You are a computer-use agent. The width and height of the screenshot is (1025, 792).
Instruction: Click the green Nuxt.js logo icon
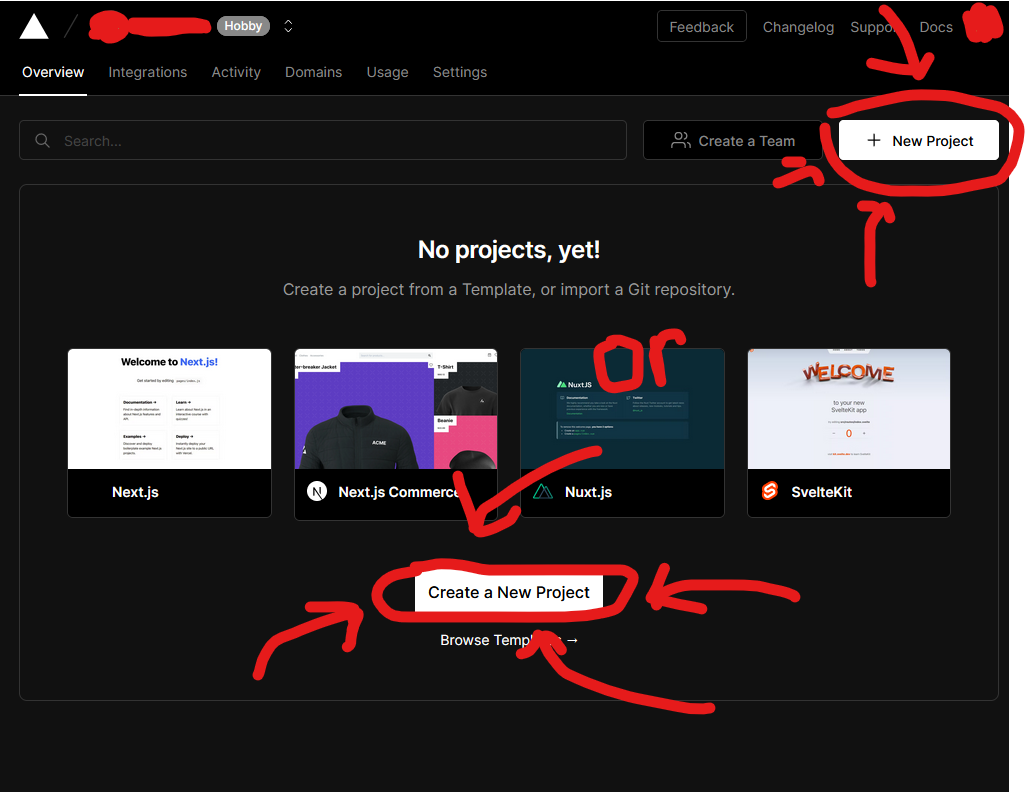543,491
